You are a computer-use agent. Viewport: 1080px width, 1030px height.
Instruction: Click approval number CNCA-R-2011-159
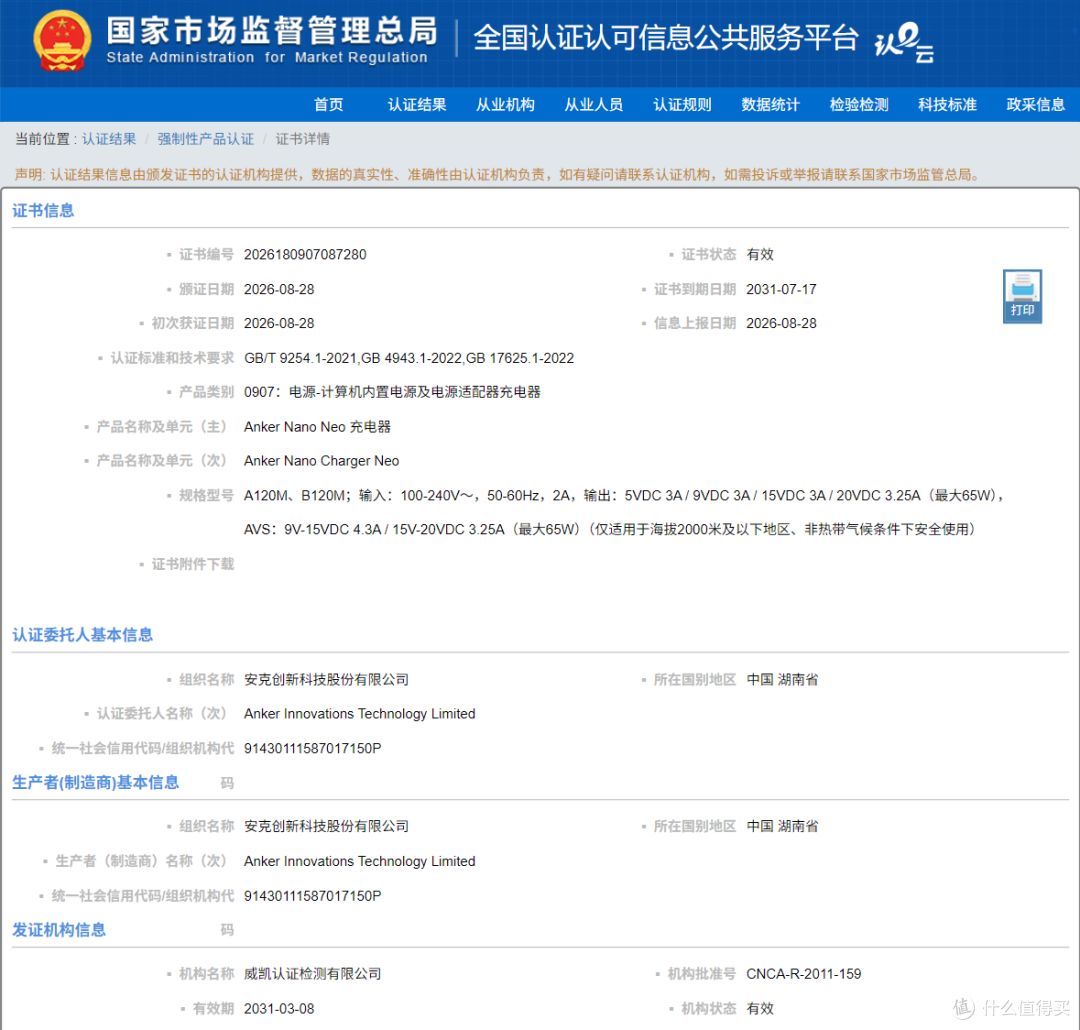click(804, 974)
